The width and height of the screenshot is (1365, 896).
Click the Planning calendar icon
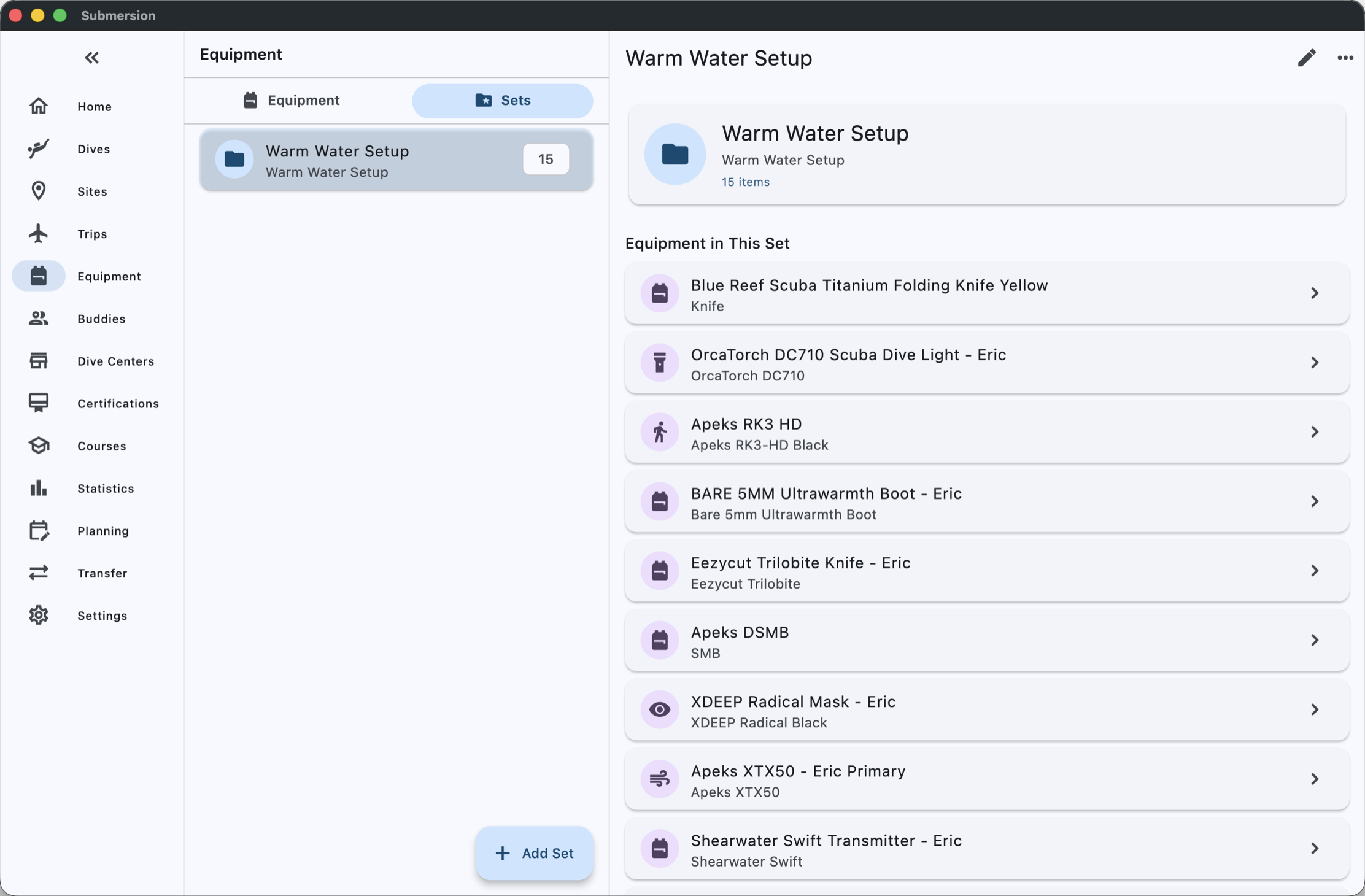(x=39, y=530)
